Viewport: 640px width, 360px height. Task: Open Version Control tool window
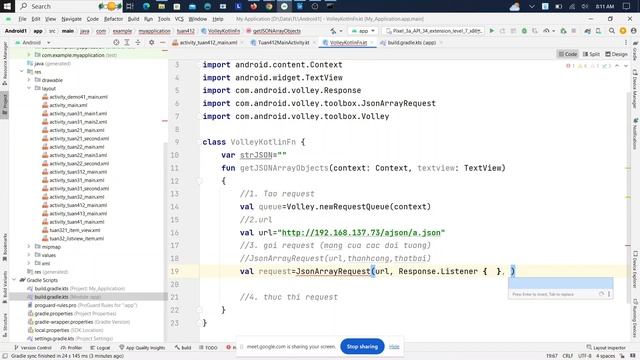(33, 348)
